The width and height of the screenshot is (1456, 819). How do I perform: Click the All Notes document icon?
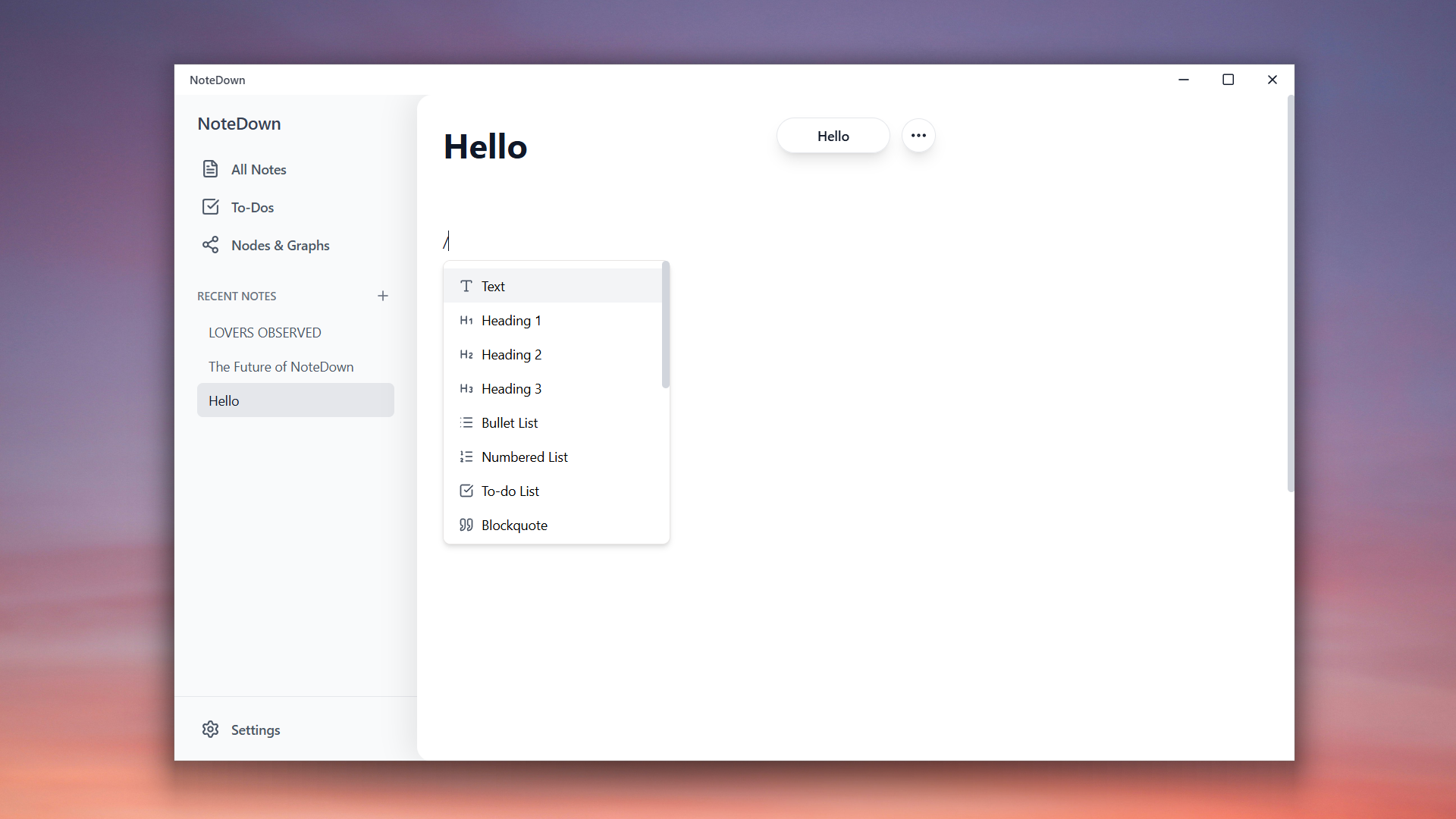pos(211,169)
